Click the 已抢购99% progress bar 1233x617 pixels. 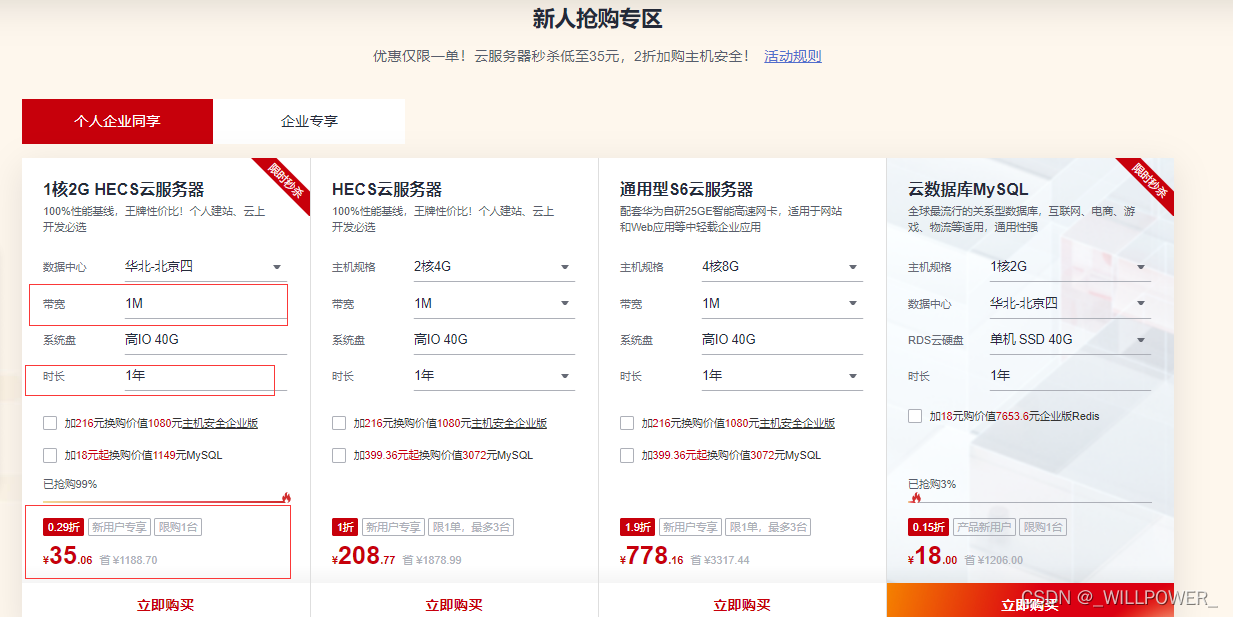click(165, 501)
